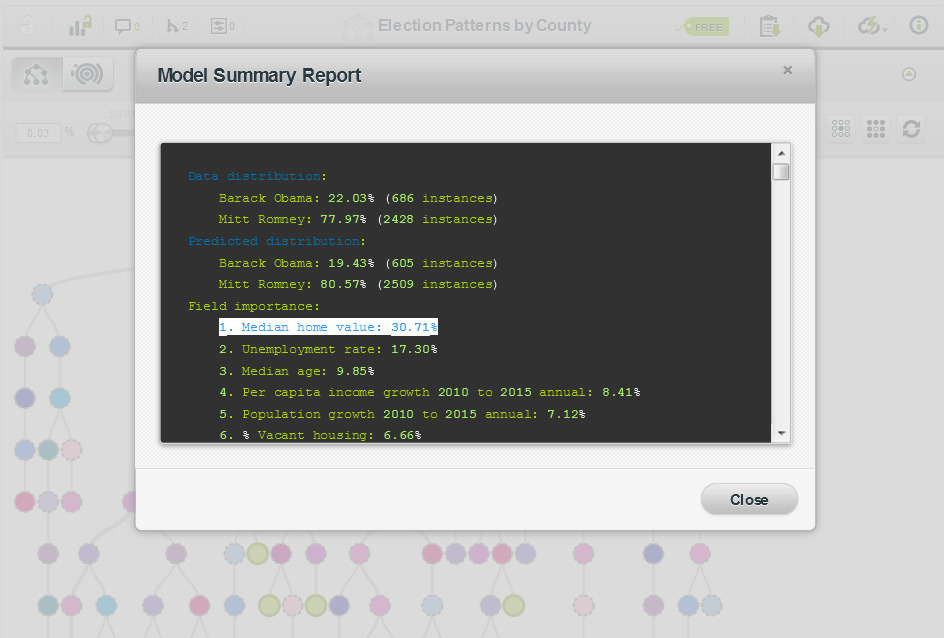The image size is (944, 638).
Task: Click the report scrollbar thumb
Action: click(781, 172)
